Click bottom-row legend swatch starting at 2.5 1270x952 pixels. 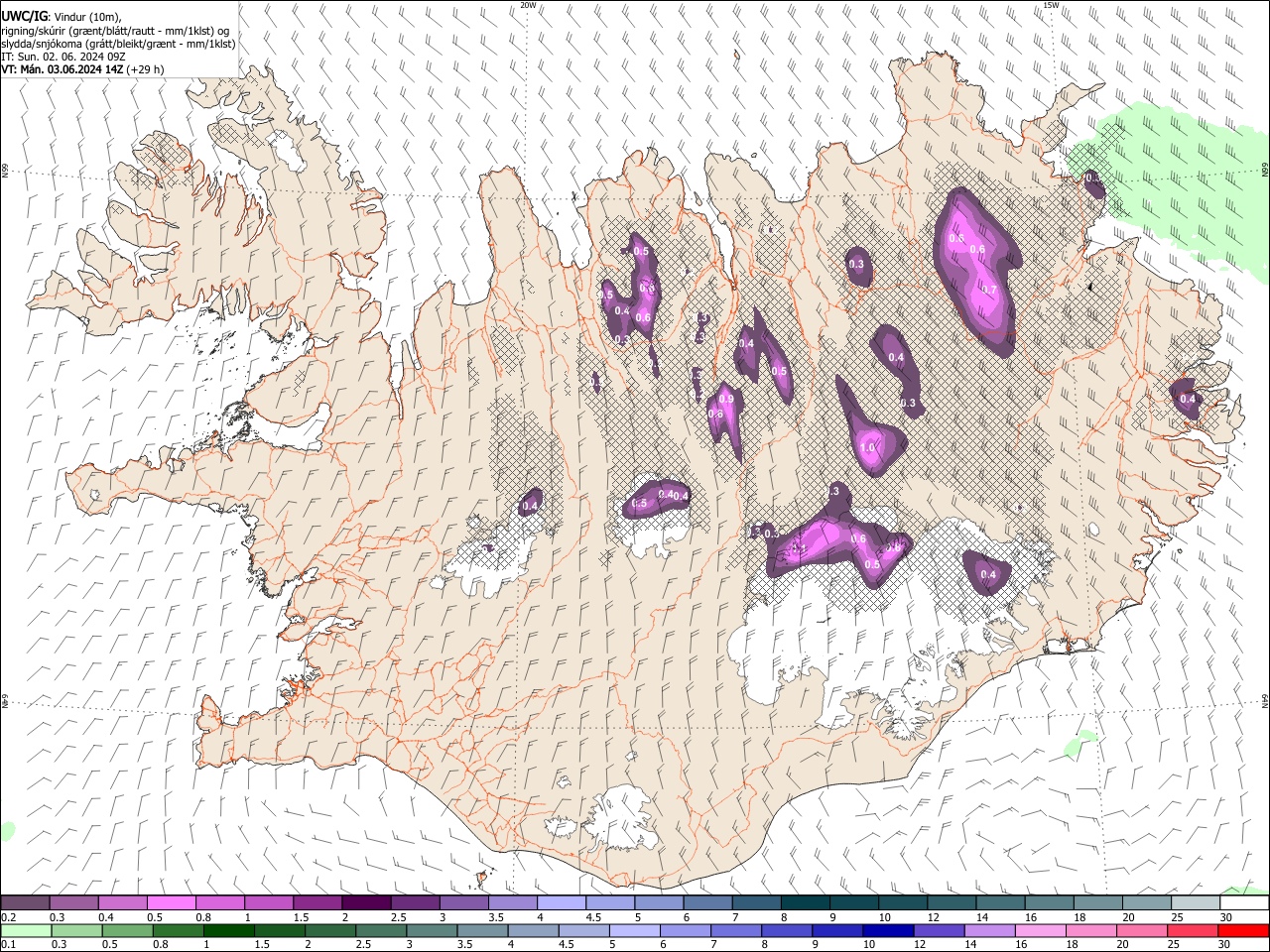tap(382, 930)
